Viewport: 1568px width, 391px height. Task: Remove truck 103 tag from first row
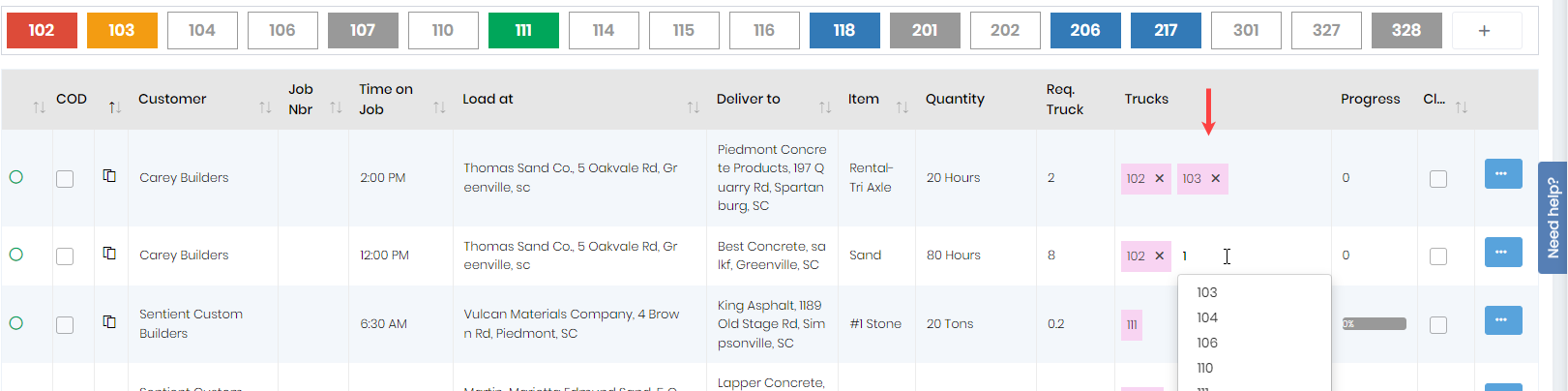pyautogui.click(x=1216, y=179)
